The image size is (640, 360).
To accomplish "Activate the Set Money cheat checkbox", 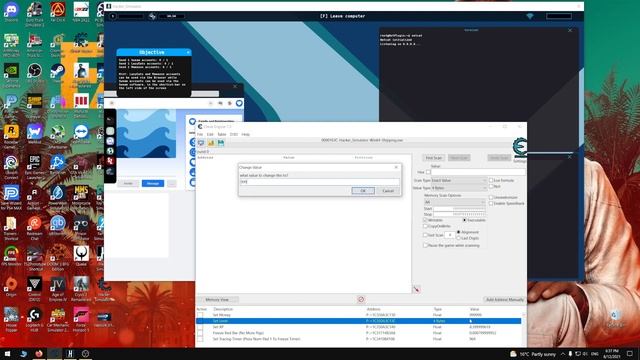I will 200,315.
